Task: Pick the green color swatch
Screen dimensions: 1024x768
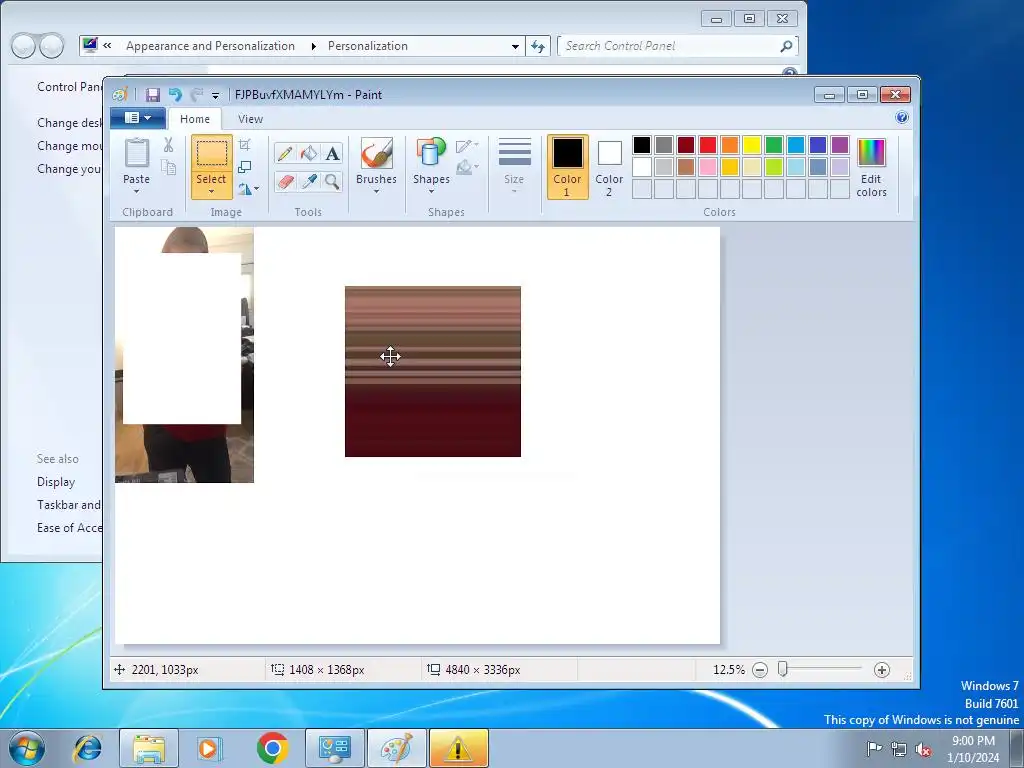Action: (774, 144)
